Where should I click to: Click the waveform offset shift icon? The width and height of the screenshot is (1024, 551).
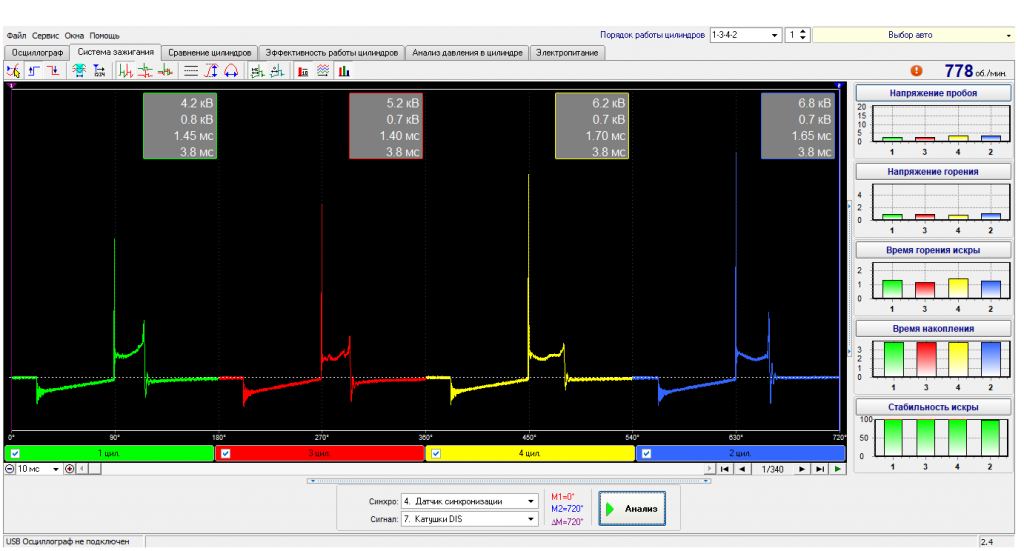coord(277,71)
